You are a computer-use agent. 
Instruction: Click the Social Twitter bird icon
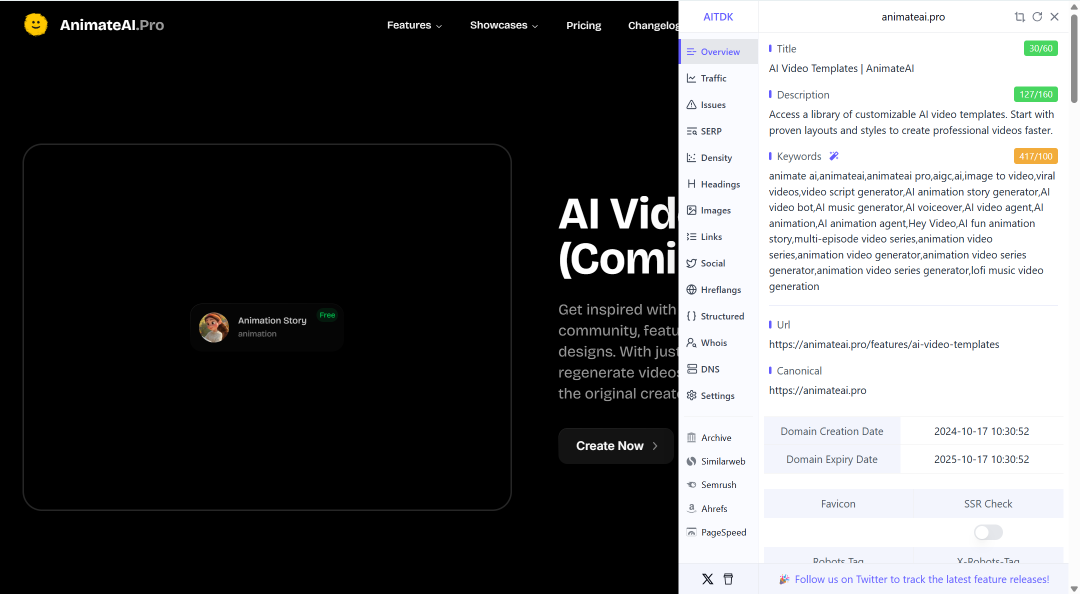pyautogui.click(x=692, y=263)
